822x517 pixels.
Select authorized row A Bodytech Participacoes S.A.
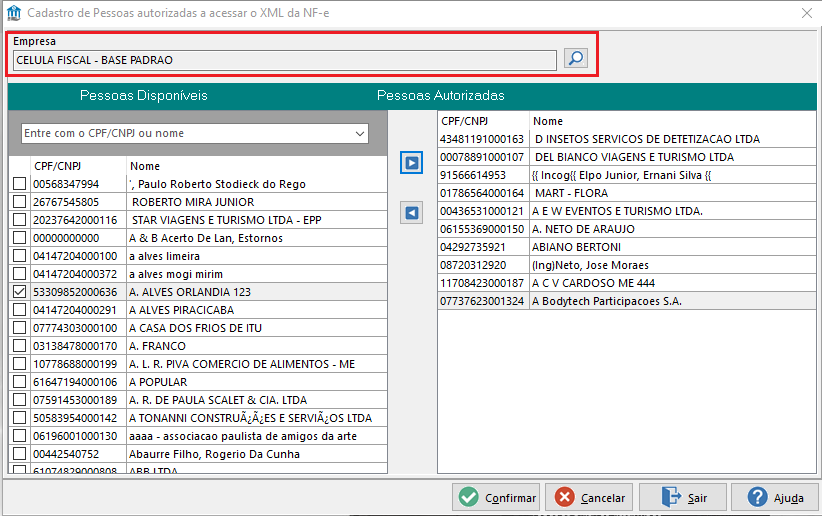click(x=627, y=301)
